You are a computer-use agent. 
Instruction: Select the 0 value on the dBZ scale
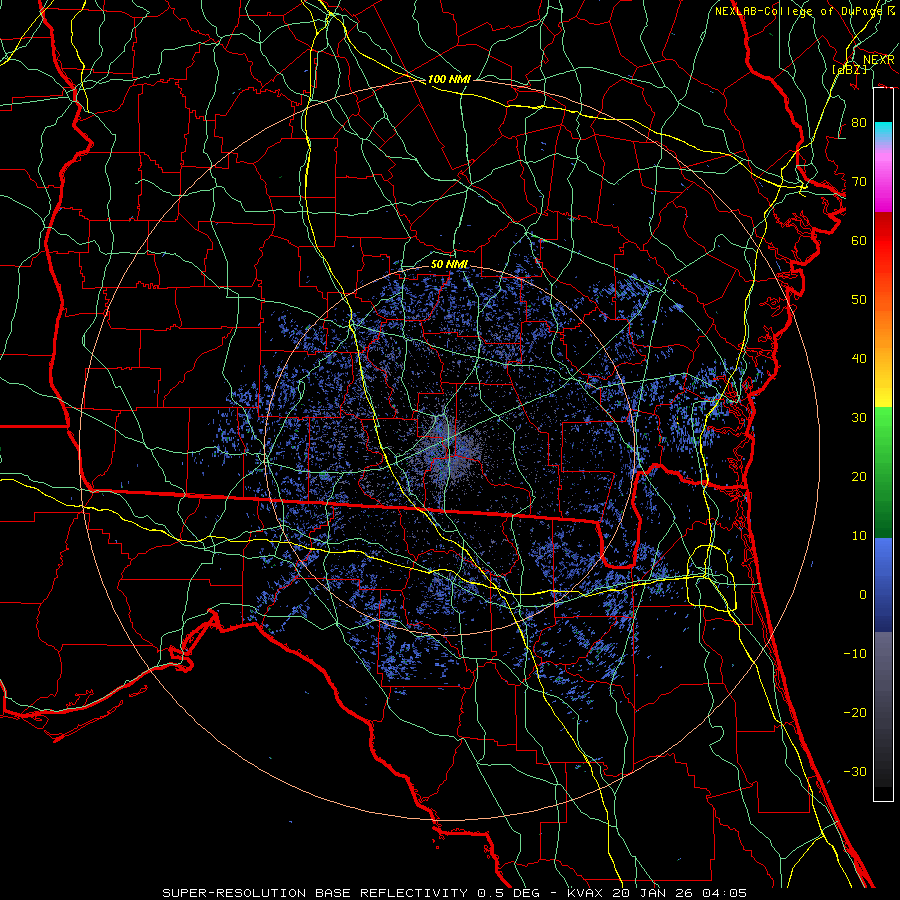(x=863, y=595)
